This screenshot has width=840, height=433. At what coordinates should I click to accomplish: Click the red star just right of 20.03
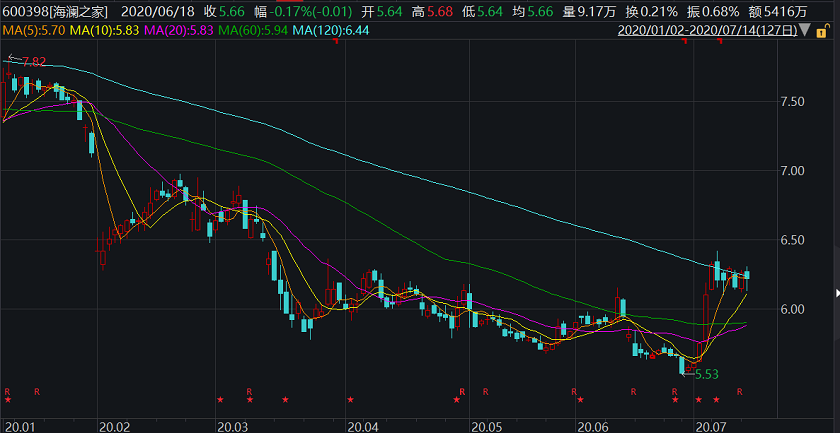pos(250,400)
